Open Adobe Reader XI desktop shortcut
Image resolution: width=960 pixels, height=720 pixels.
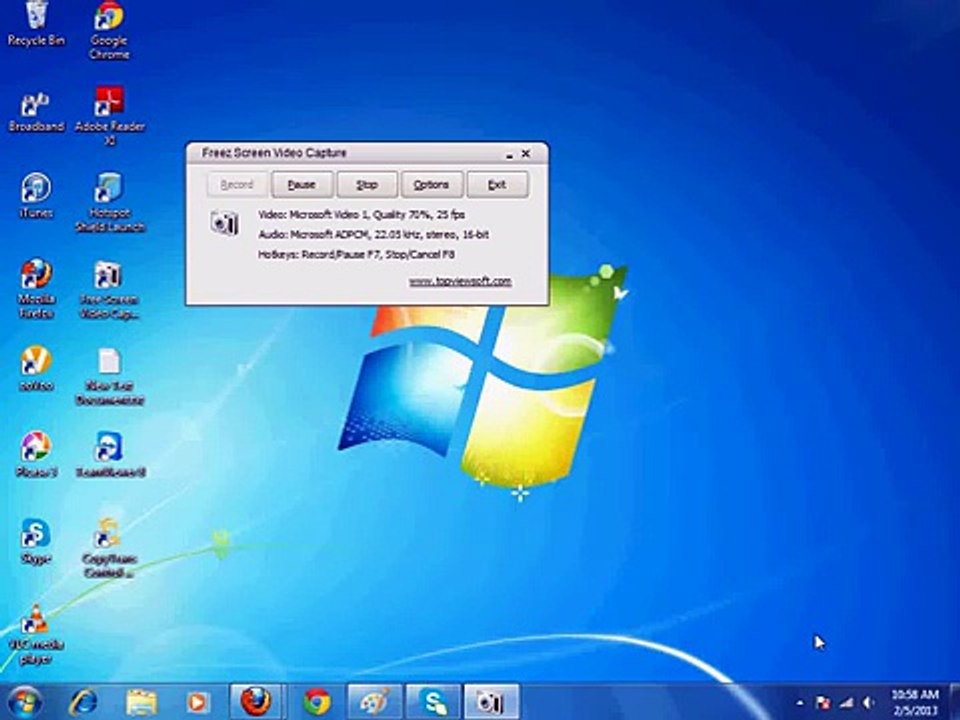pos(110,116)
